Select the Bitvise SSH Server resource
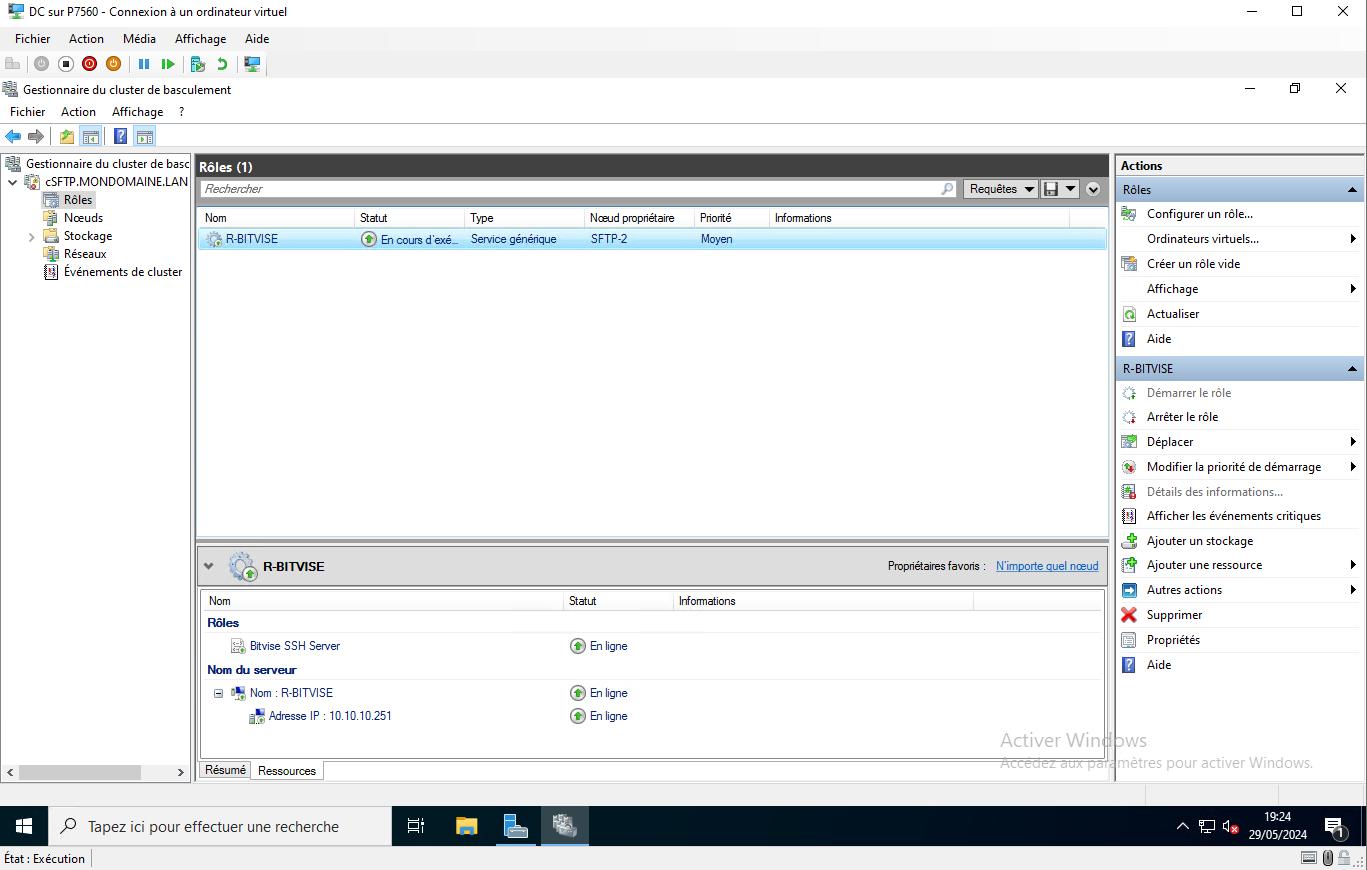The image size is (1367, 870). pyautogui.click(x=295, y=646)
